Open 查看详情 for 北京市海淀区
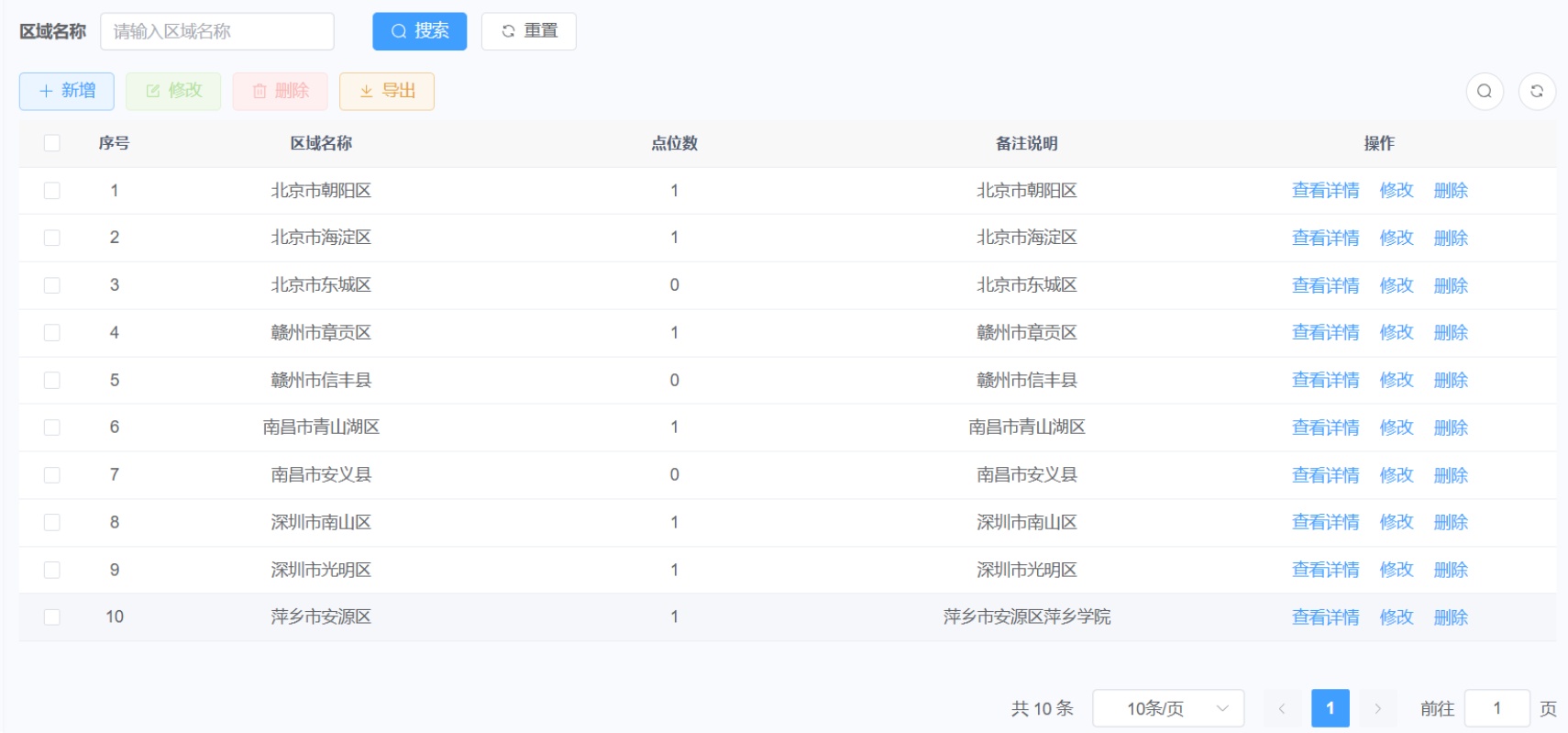1568x733 pixels. (x=1325, y=238)
